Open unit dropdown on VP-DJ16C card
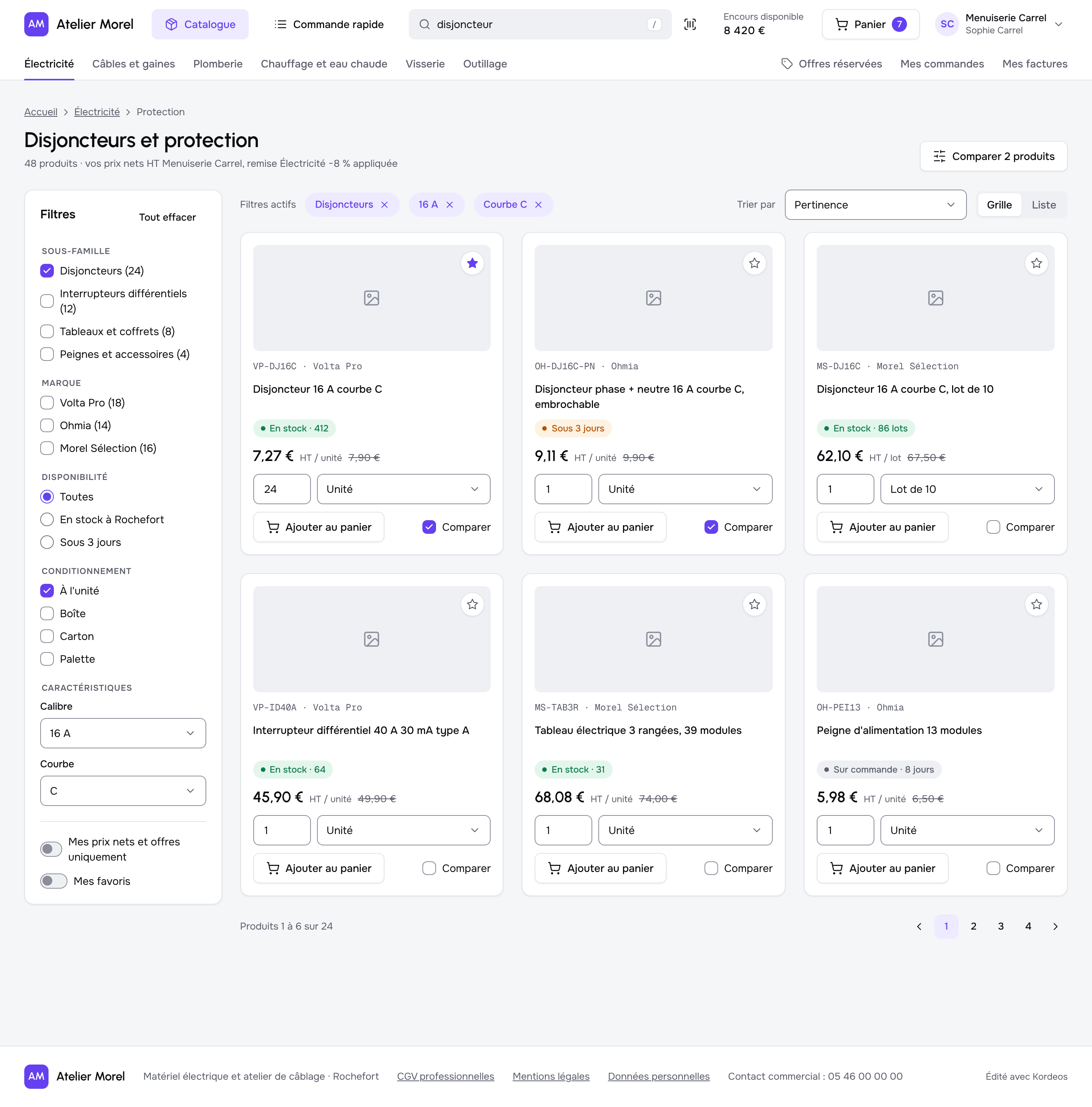This screenshot has width=1092, height=1107. [x=403, y=489]
